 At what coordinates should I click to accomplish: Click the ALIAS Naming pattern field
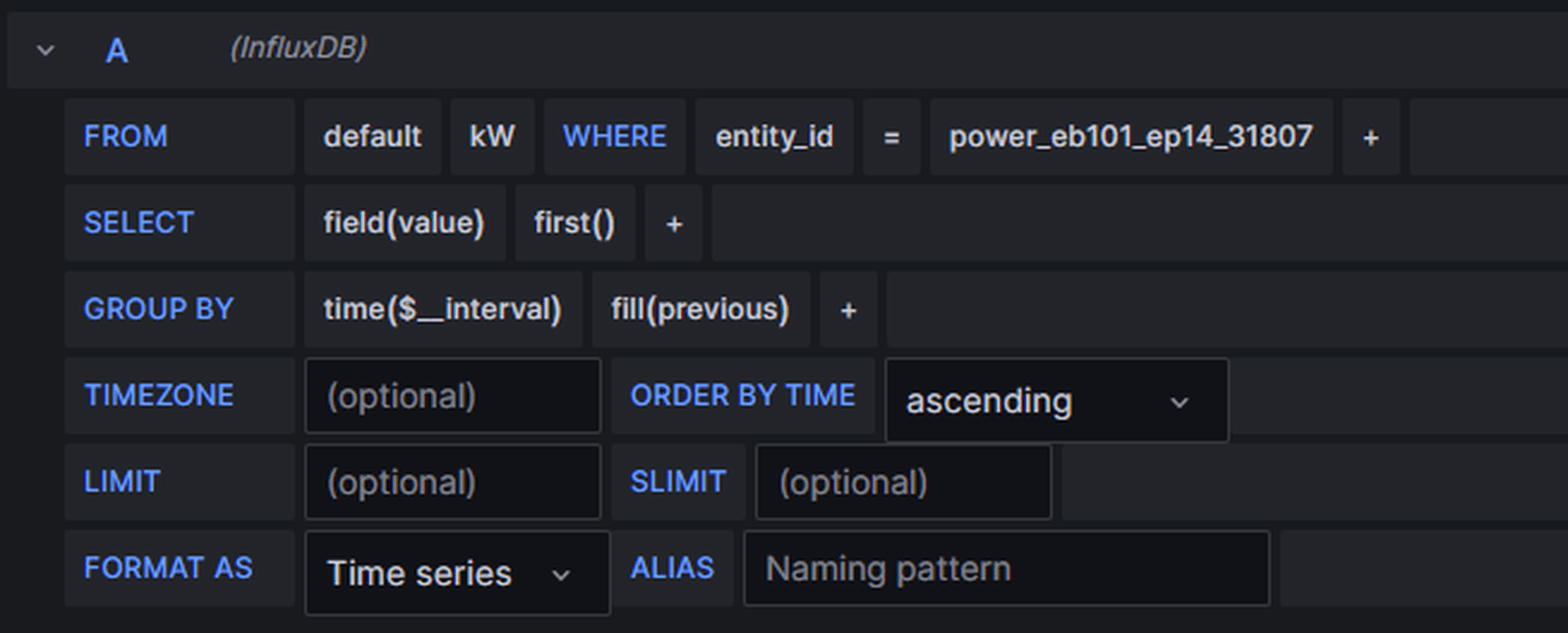(1006, 568)
